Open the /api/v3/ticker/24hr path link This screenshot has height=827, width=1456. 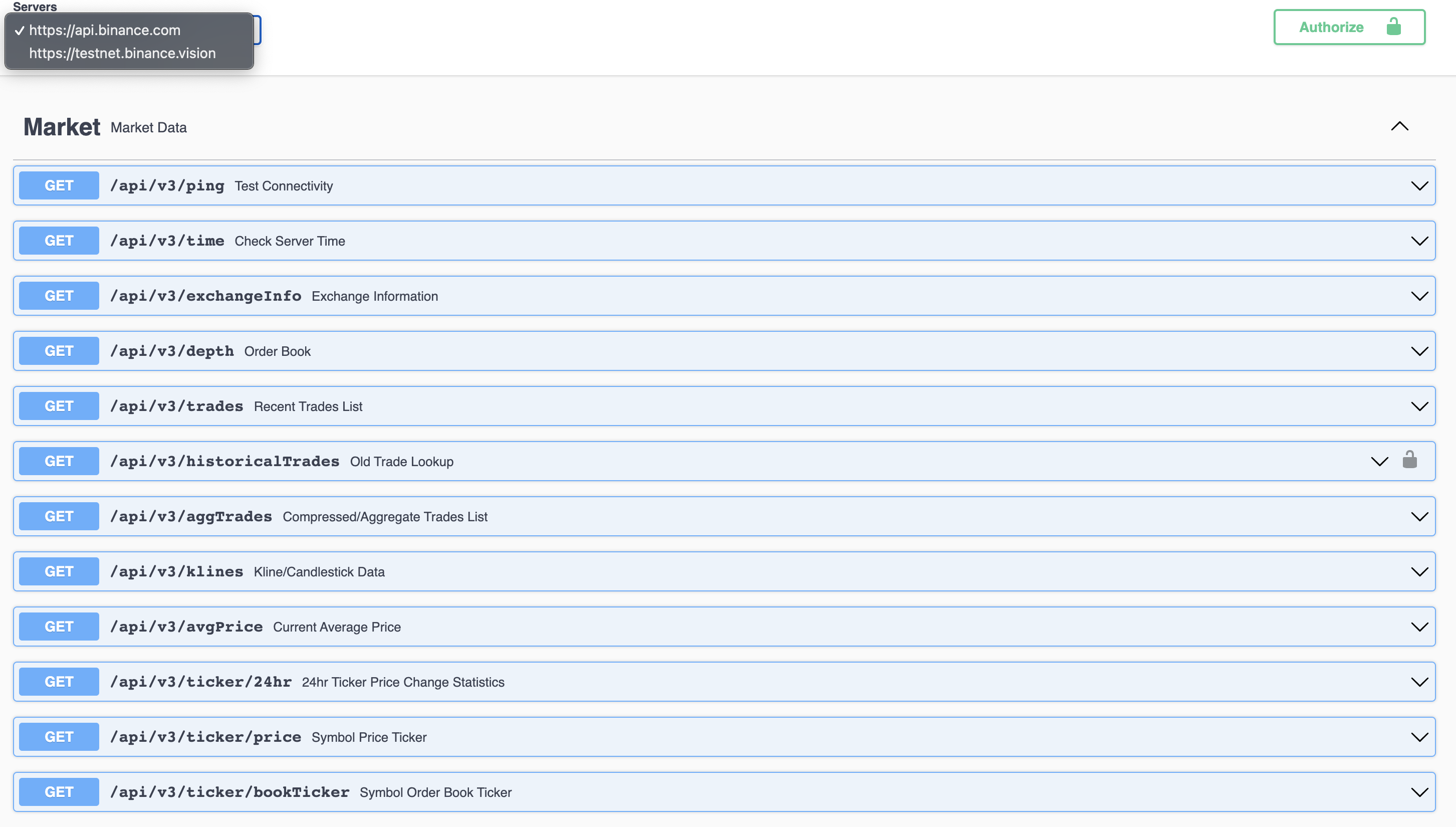[201, 682]
